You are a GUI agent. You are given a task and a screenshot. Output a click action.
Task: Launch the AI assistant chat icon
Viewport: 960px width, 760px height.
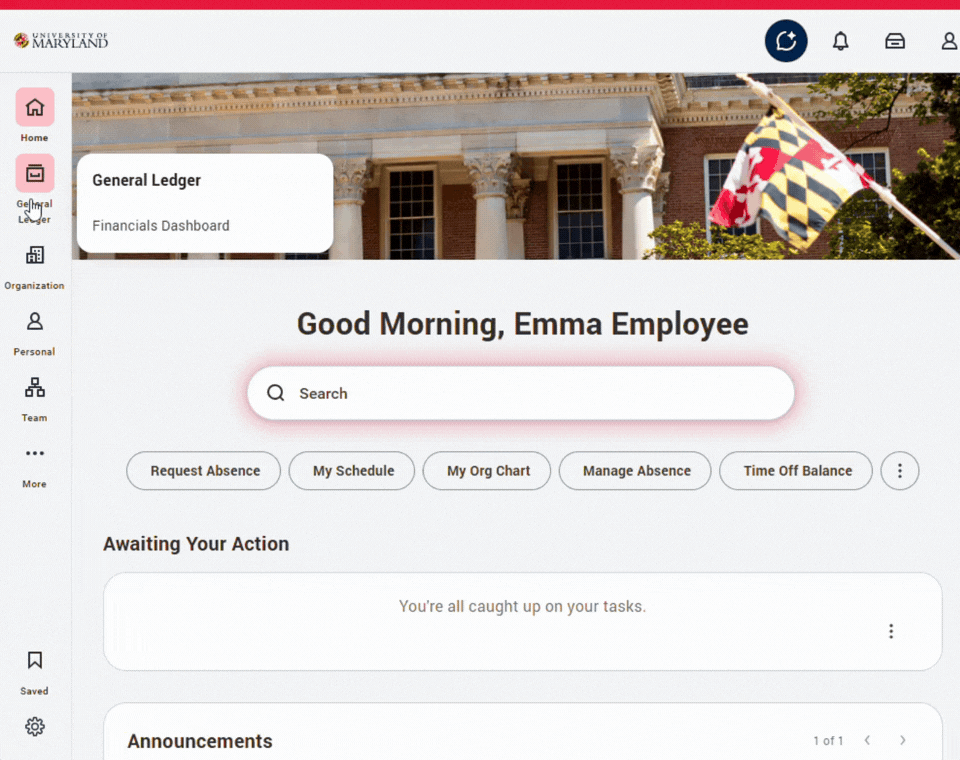(786, 41)
